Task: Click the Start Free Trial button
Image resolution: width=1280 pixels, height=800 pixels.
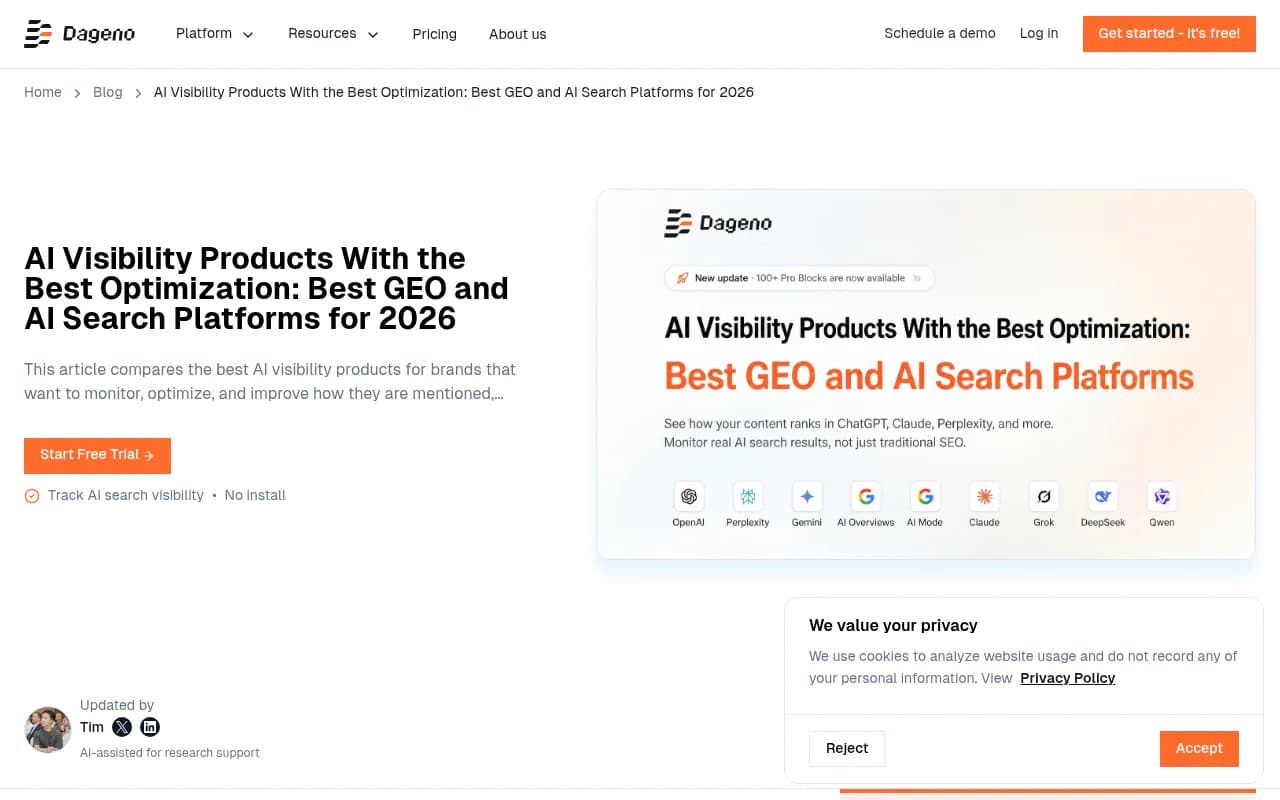Action: (x=97, y=455)
